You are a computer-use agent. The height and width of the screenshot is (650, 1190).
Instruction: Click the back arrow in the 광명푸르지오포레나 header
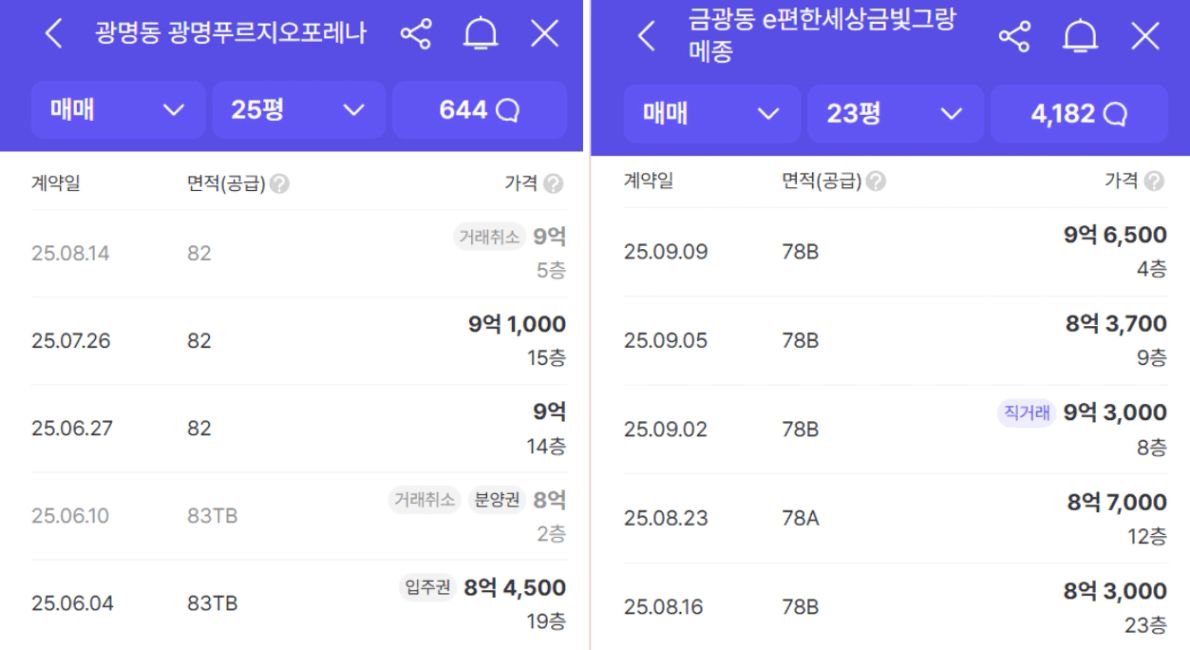pos(54,34)
